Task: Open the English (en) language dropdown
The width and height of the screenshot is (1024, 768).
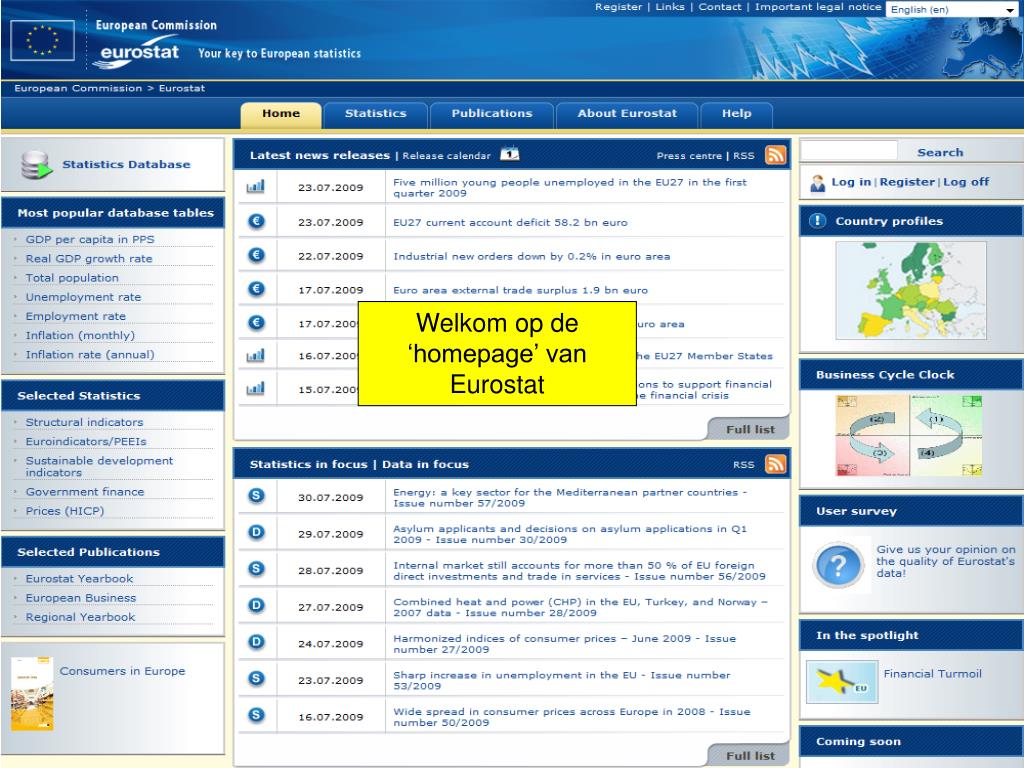Action: [x=953, y=9]
